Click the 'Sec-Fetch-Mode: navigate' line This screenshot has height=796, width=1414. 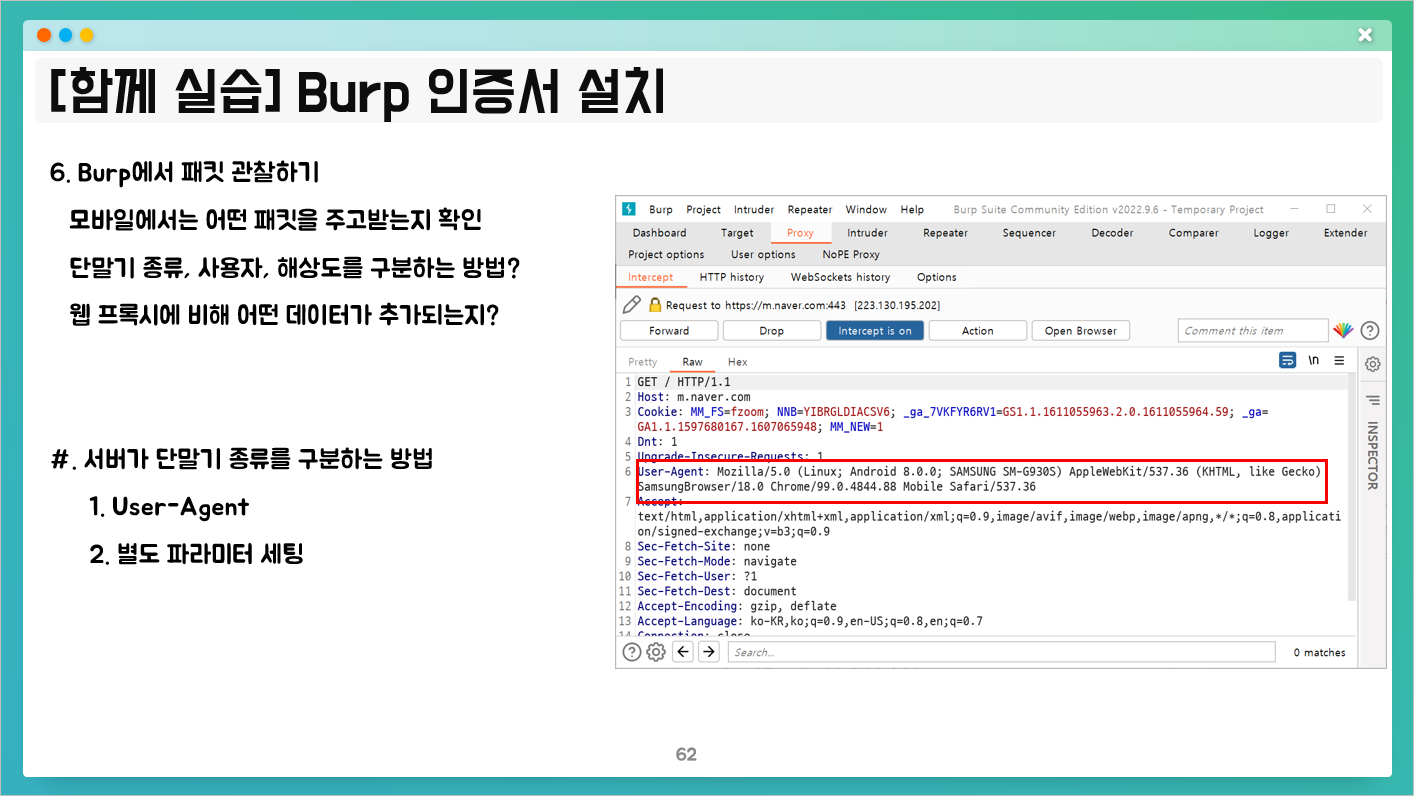(717, 561)
